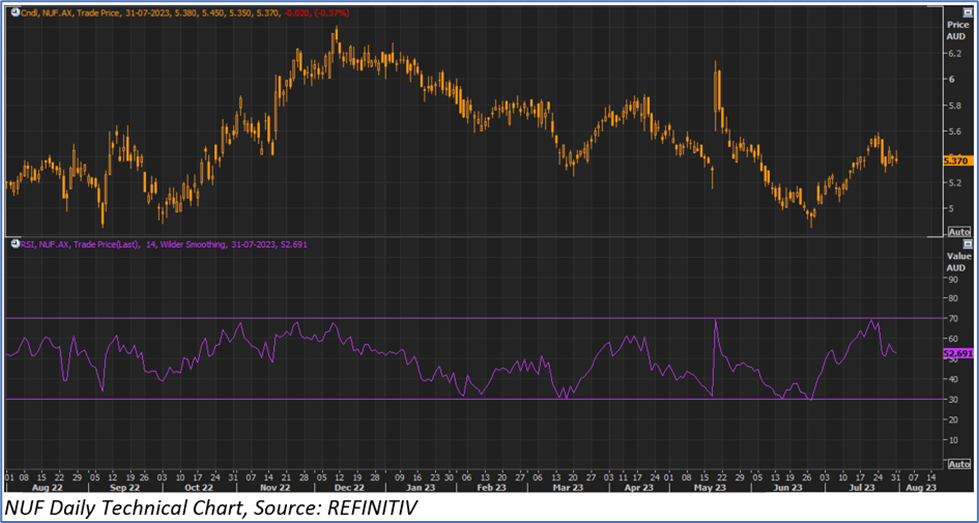Collapse the RSI Value axis panel icon
The image size is (979, 523).
[x=966, y=243]
